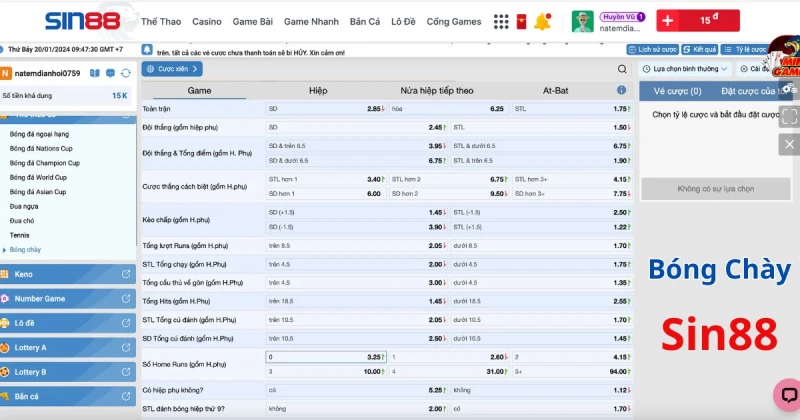The height and width of the screenshot is (420, 800).
Task: Open the book icon beside username
Action: (95, 73)
